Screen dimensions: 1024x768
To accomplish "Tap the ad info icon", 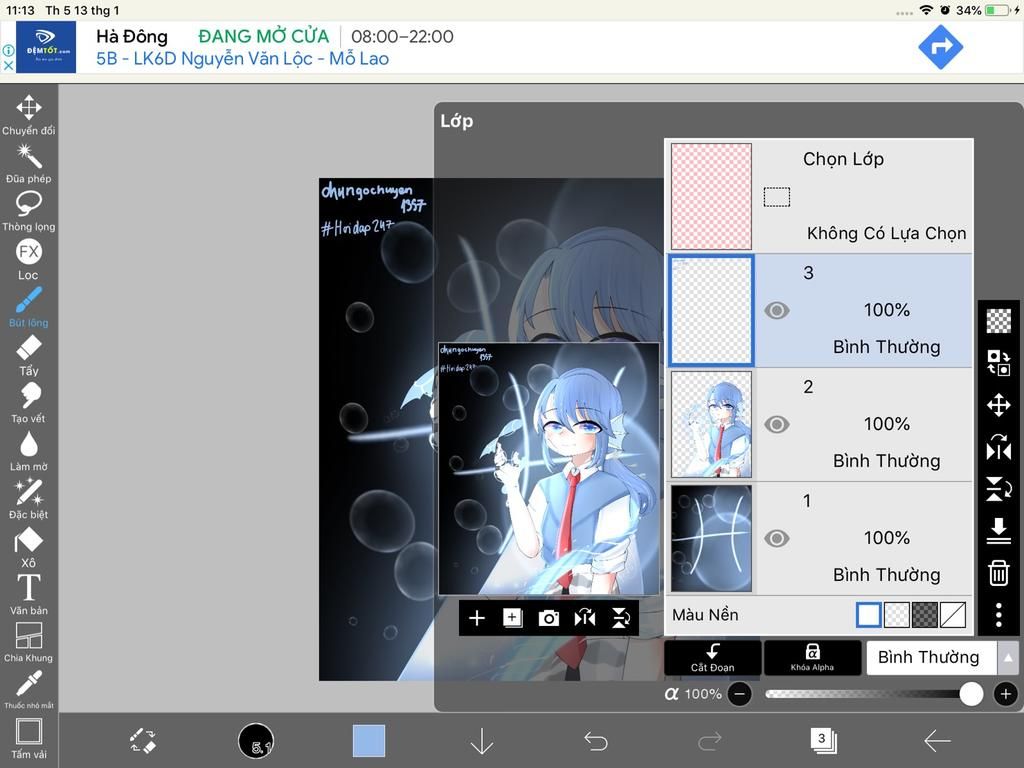I will tap(8, 50).
